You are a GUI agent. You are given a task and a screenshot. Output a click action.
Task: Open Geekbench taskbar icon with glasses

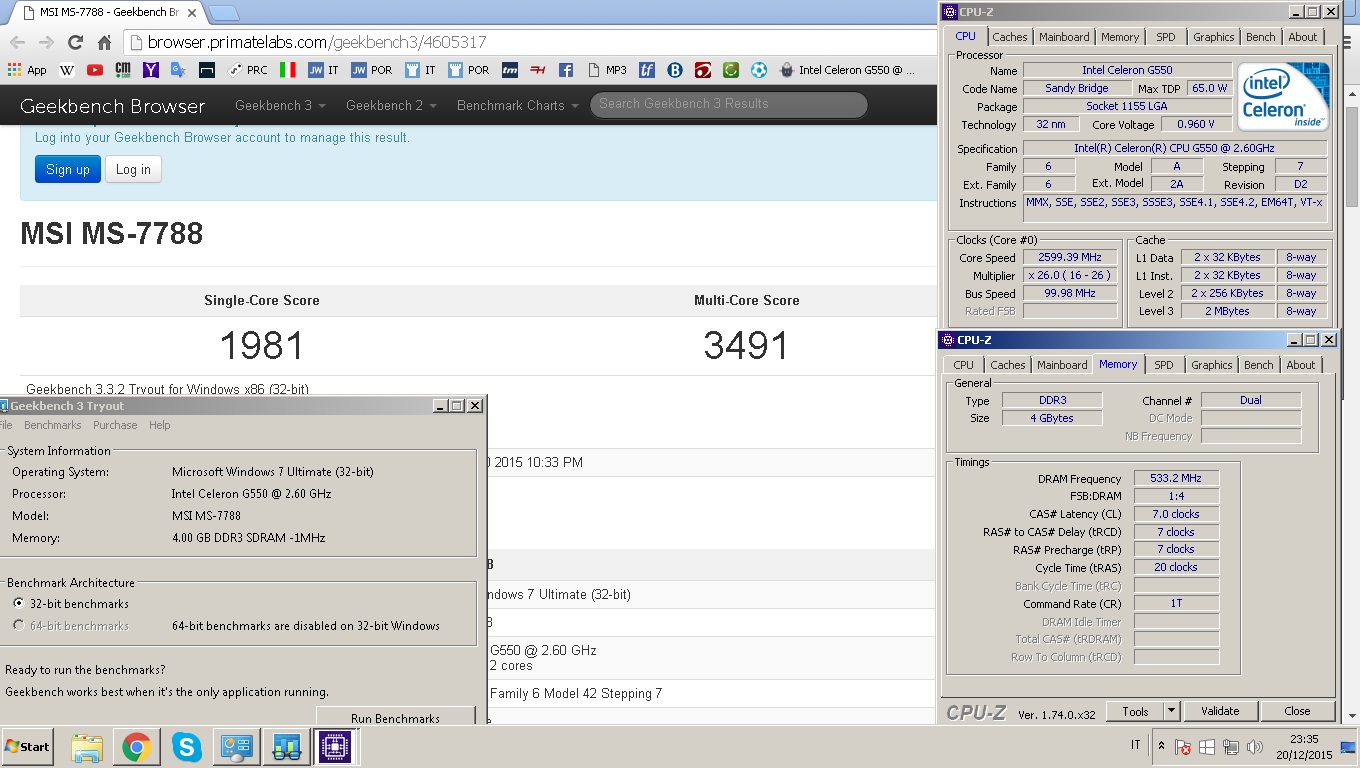286,747
